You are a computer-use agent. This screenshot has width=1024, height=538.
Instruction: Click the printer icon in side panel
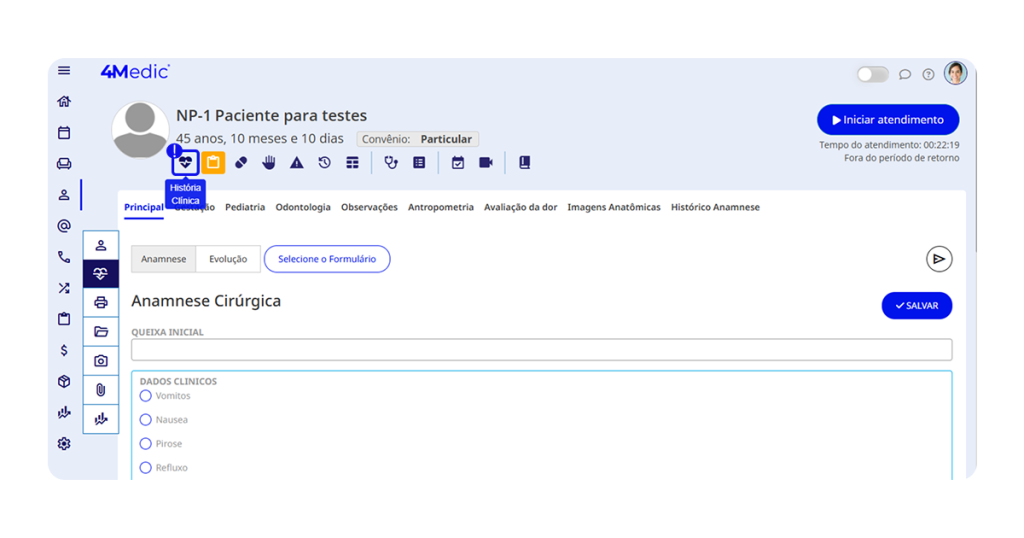101,302
